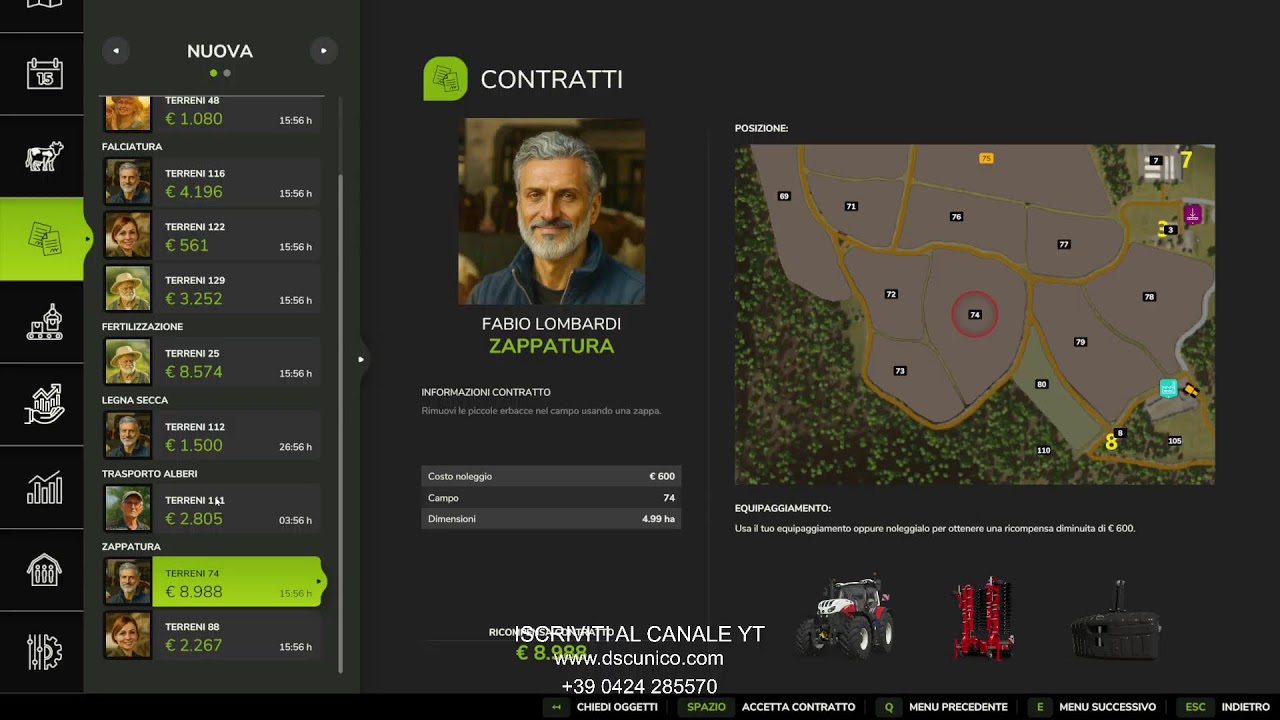Click field 72 label on map
Screen dimensions: 1280x720
click(x=891, y=294)
